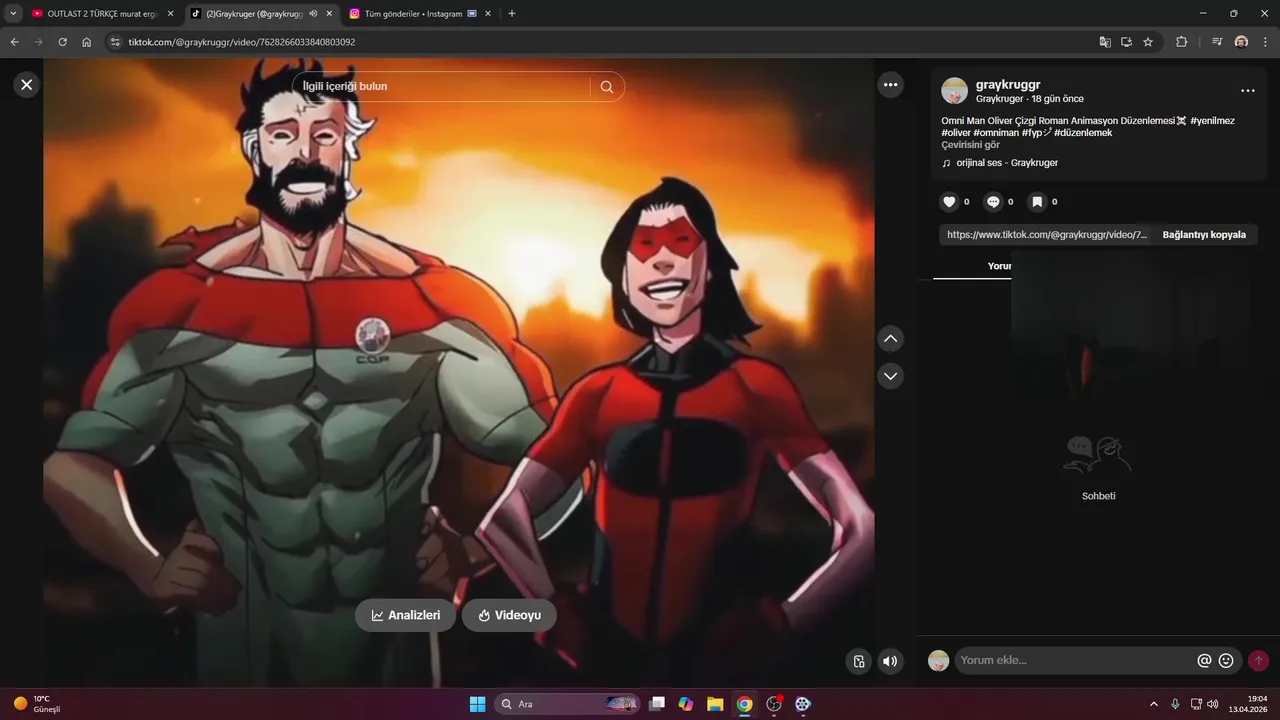Screen dimensions: 1280x720
Task: Like the video with the heart icon
Action: click(x=950, y=202)
